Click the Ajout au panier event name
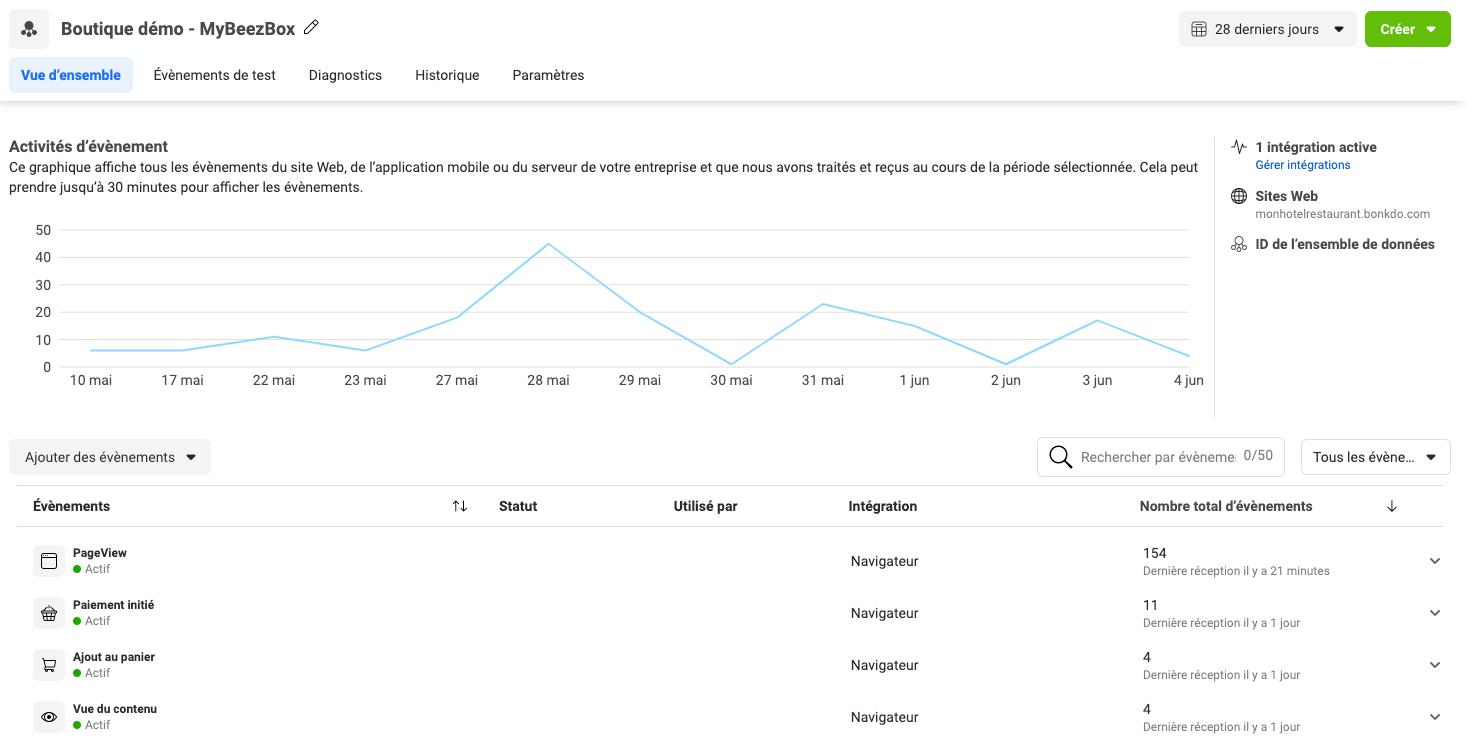 (x=114, y=657)
